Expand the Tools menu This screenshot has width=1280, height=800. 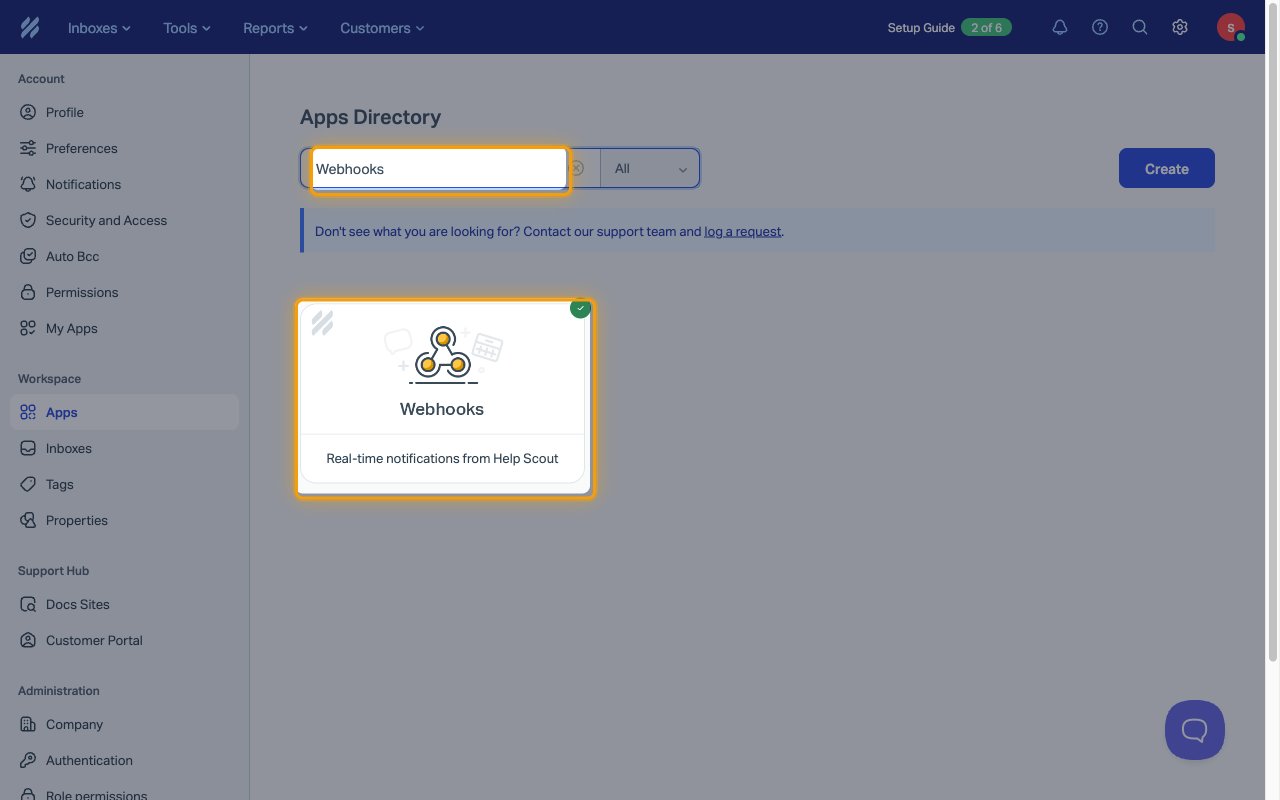click(187, 28)
